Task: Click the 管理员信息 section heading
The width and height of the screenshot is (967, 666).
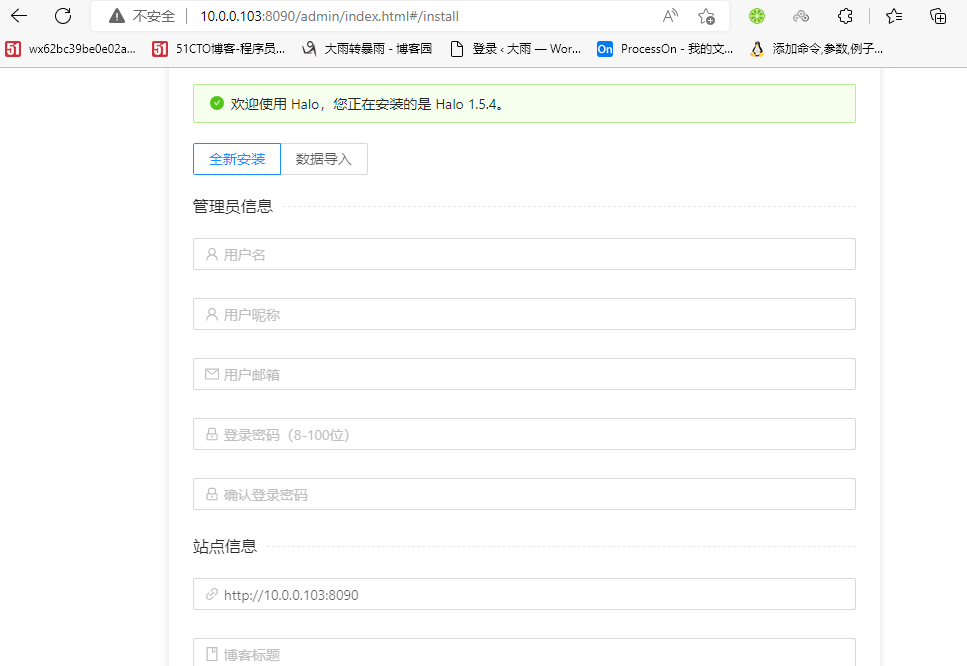Action: 232,207
